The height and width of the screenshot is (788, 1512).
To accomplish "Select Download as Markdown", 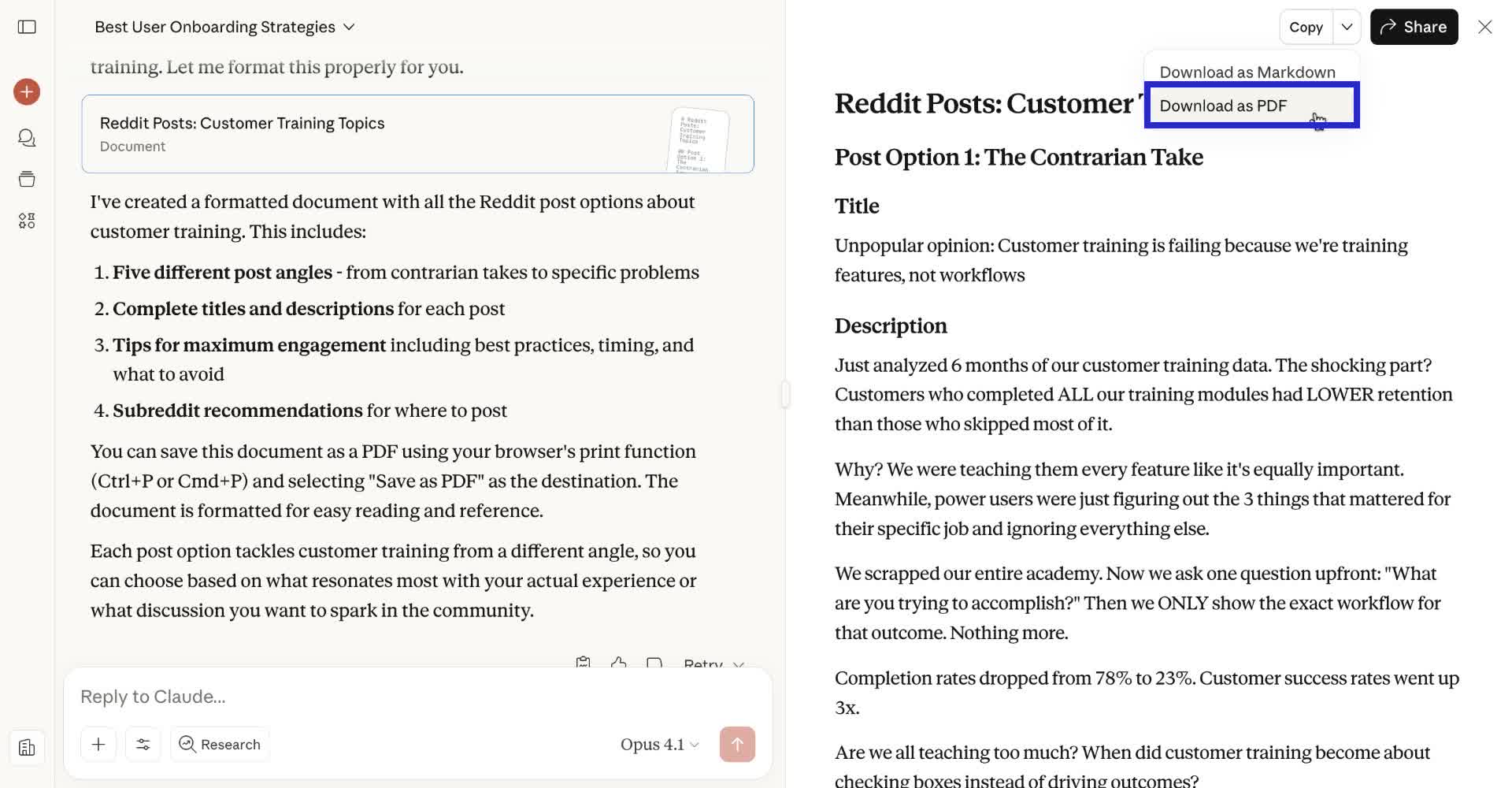I will click(1247, 72).
